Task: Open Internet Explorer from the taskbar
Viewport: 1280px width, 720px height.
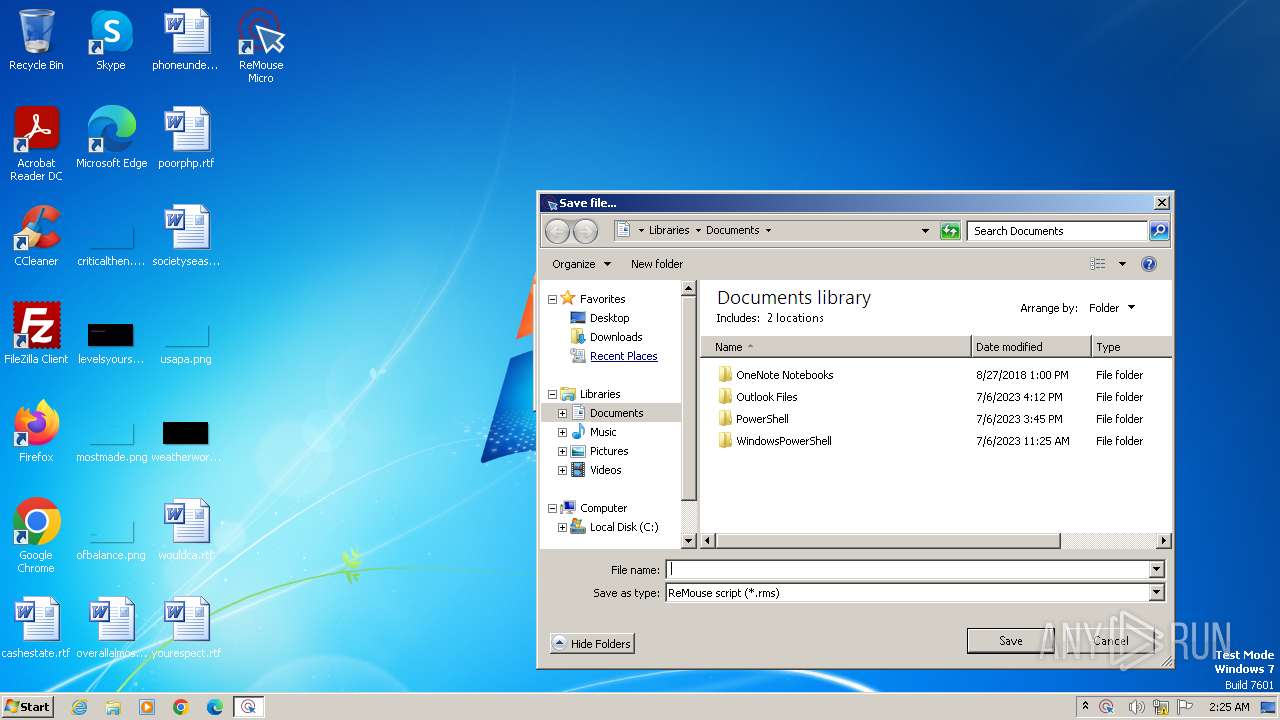Action: (x=79, y=707)
